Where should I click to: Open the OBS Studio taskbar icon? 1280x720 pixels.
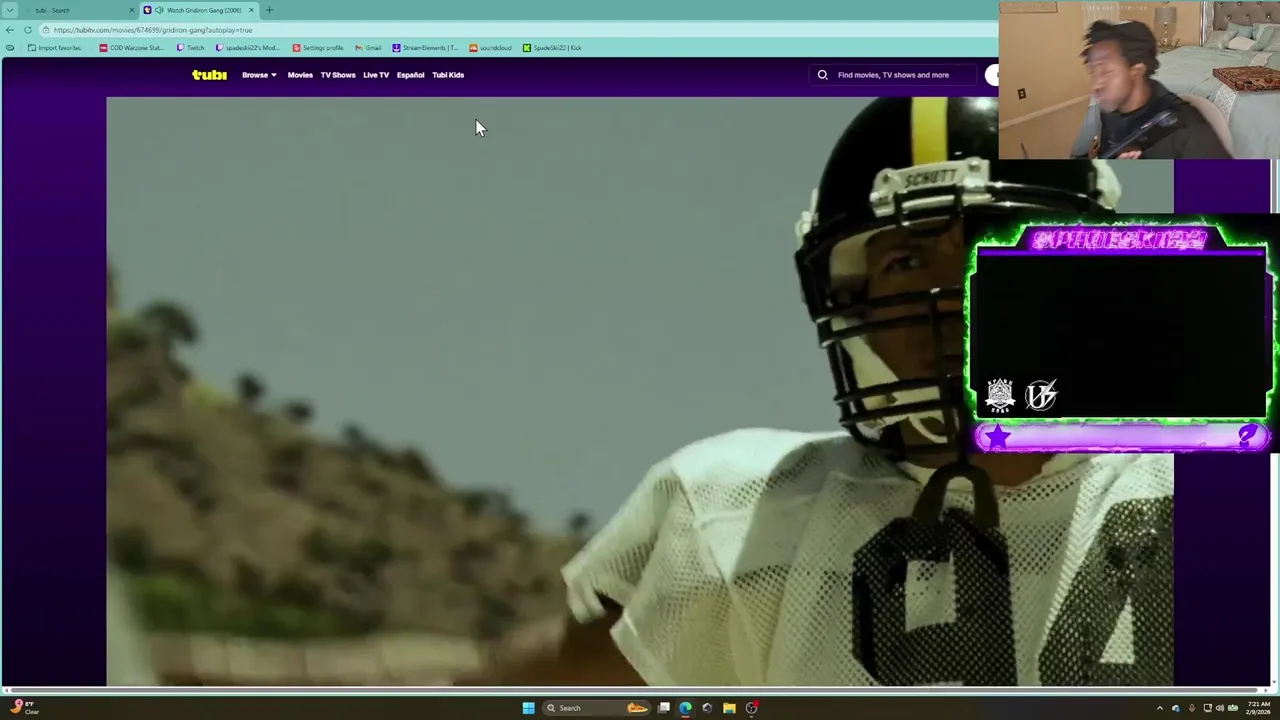pos(751,708)
